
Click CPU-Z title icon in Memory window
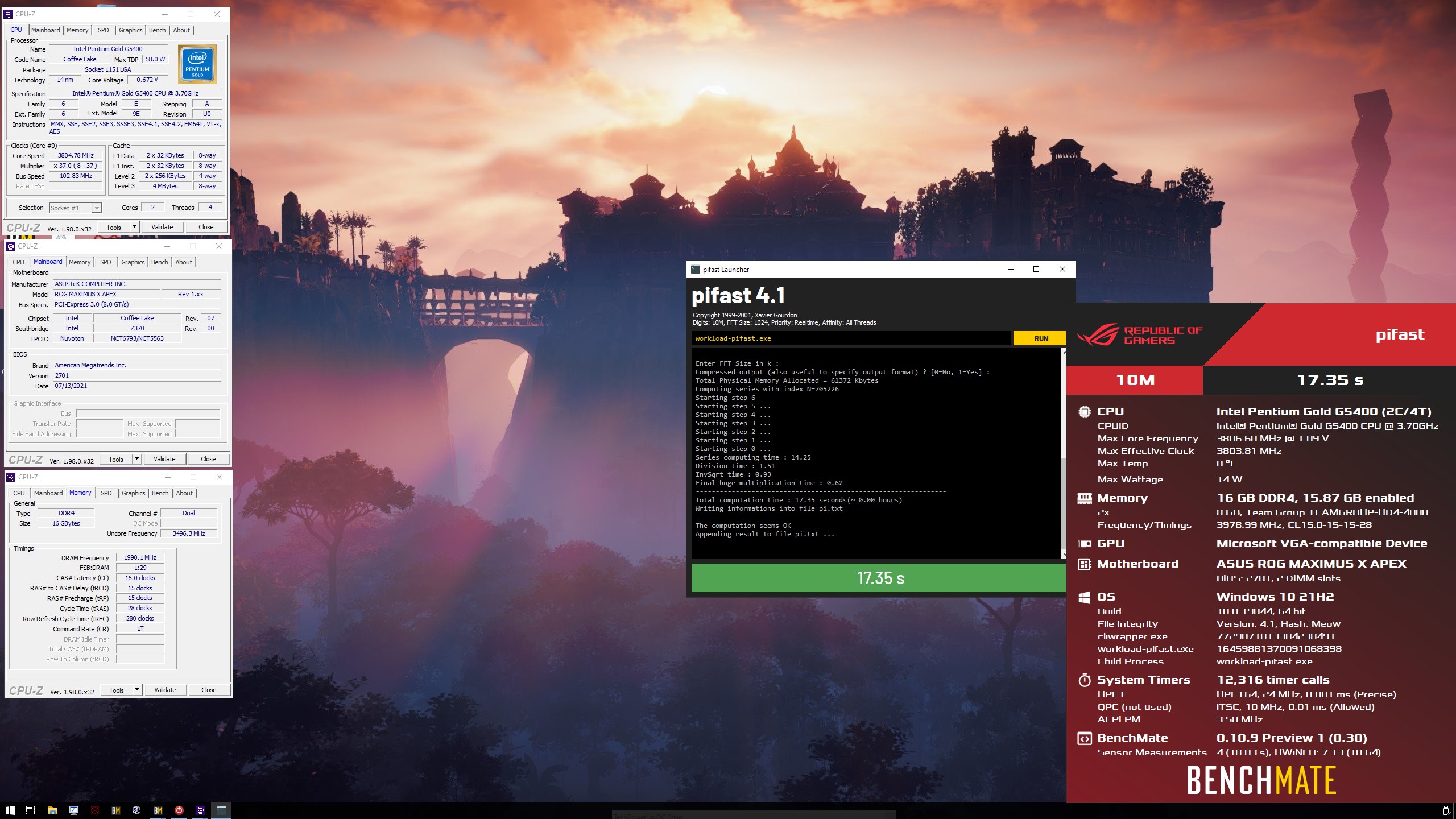click(x=11, y=477)
